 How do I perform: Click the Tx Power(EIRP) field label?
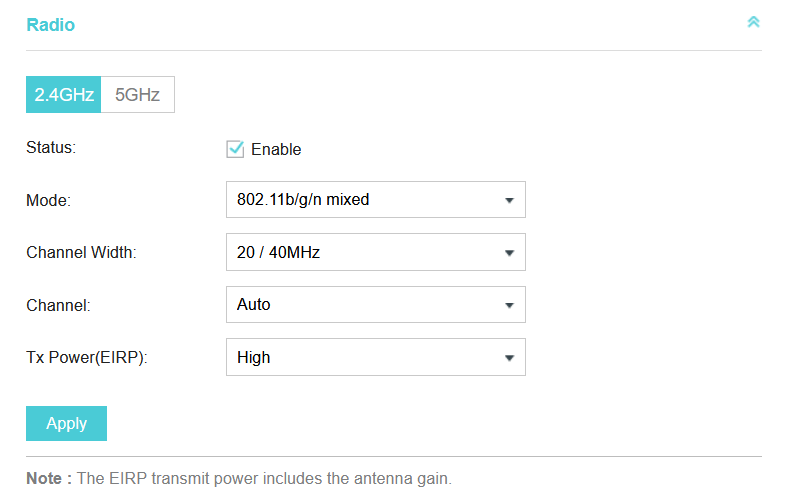[x=87, y=357]
